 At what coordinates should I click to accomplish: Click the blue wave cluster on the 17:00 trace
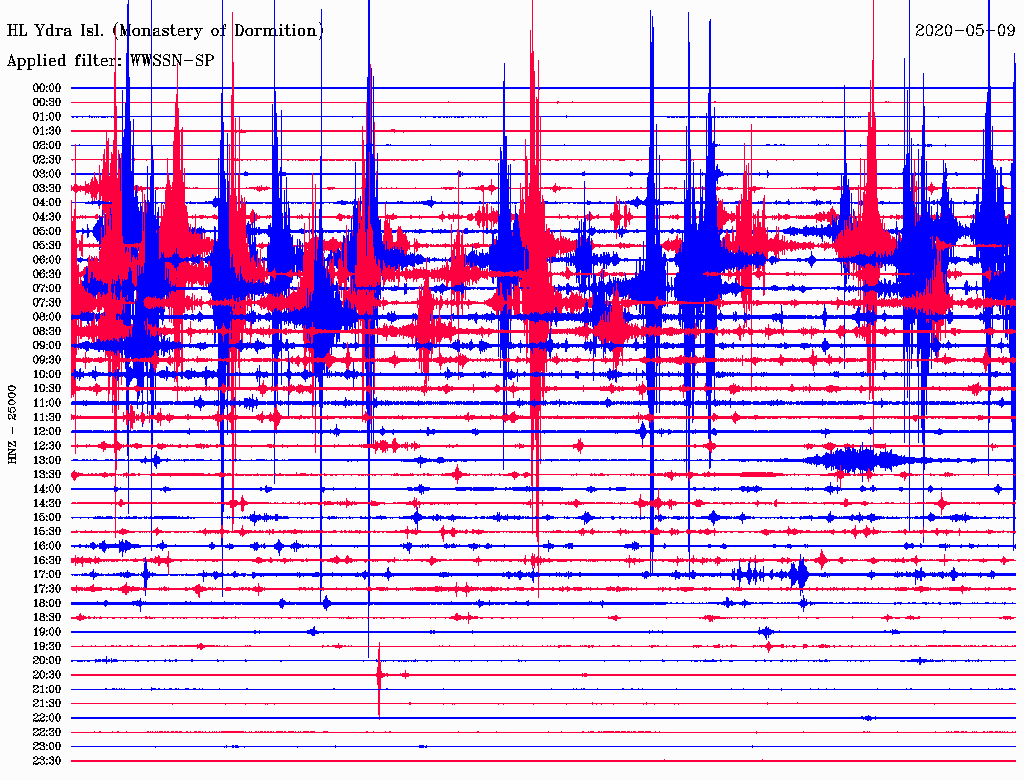click(771, 575)
